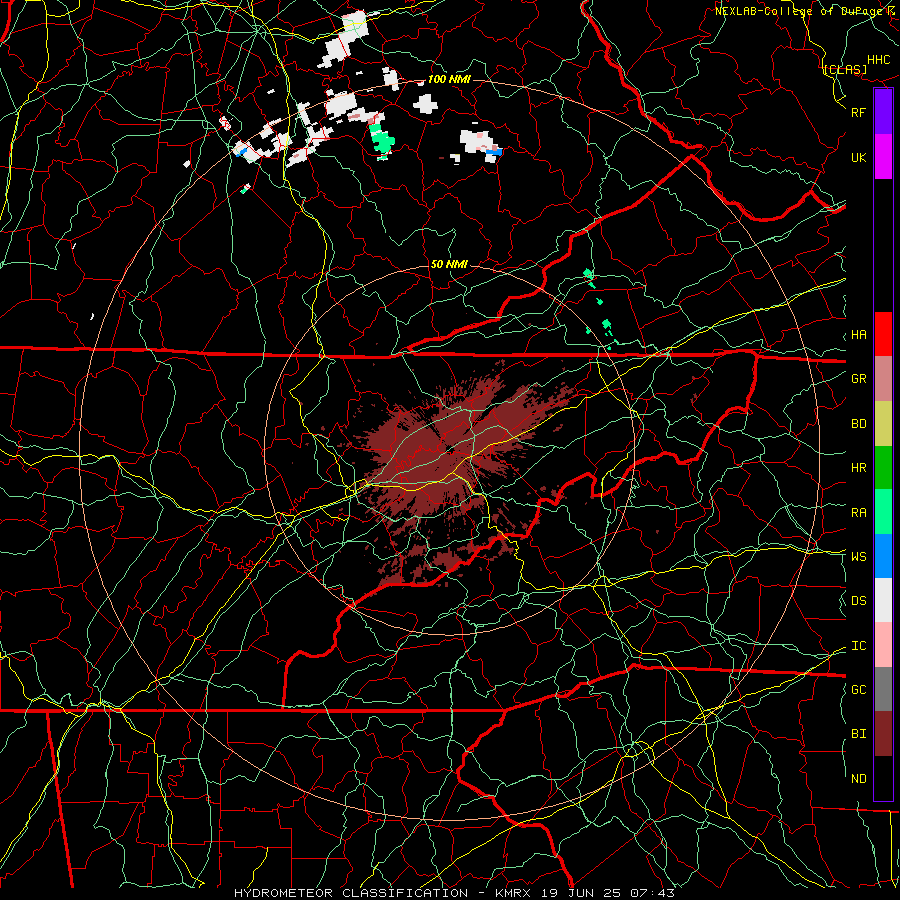
Task: Click the BI brown legend swatch
Action: (x=883, y=734)
